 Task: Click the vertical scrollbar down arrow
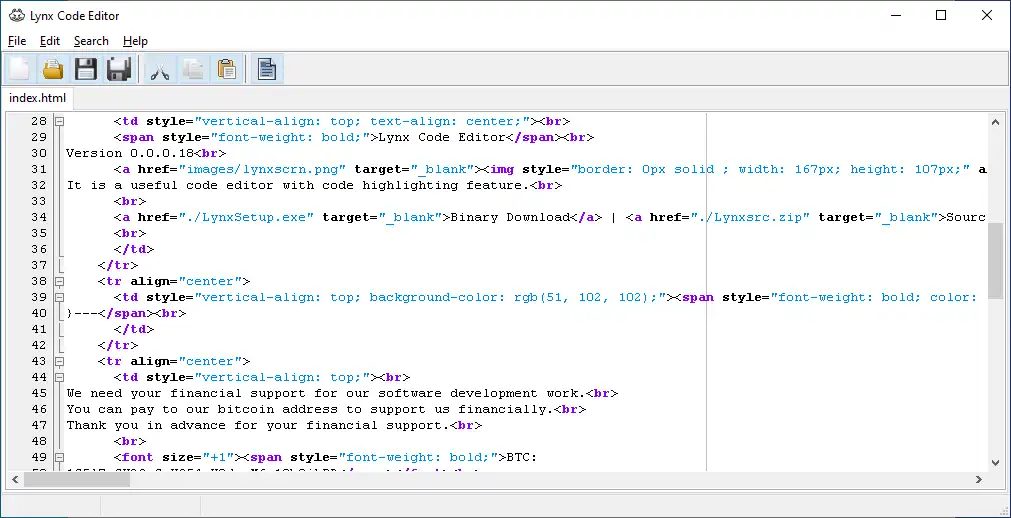point(995,463)
